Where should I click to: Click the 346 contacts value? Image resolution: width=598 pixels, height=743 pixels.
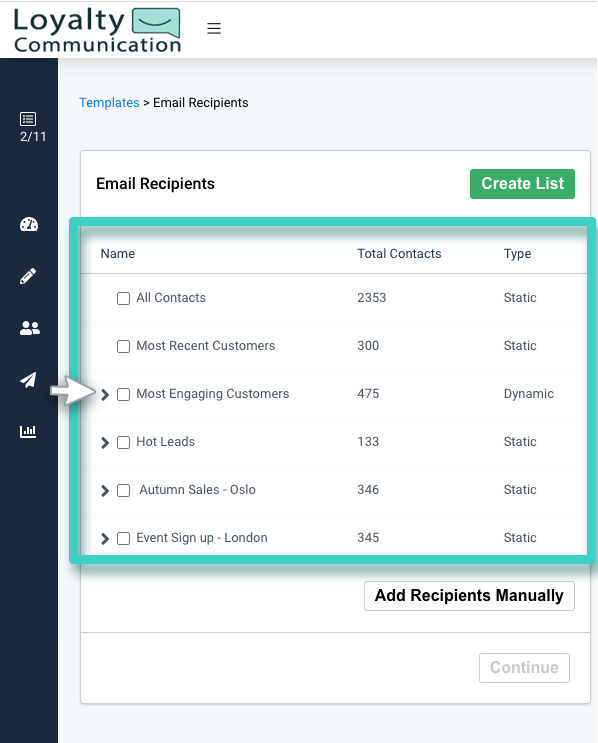tap(368, 489)
